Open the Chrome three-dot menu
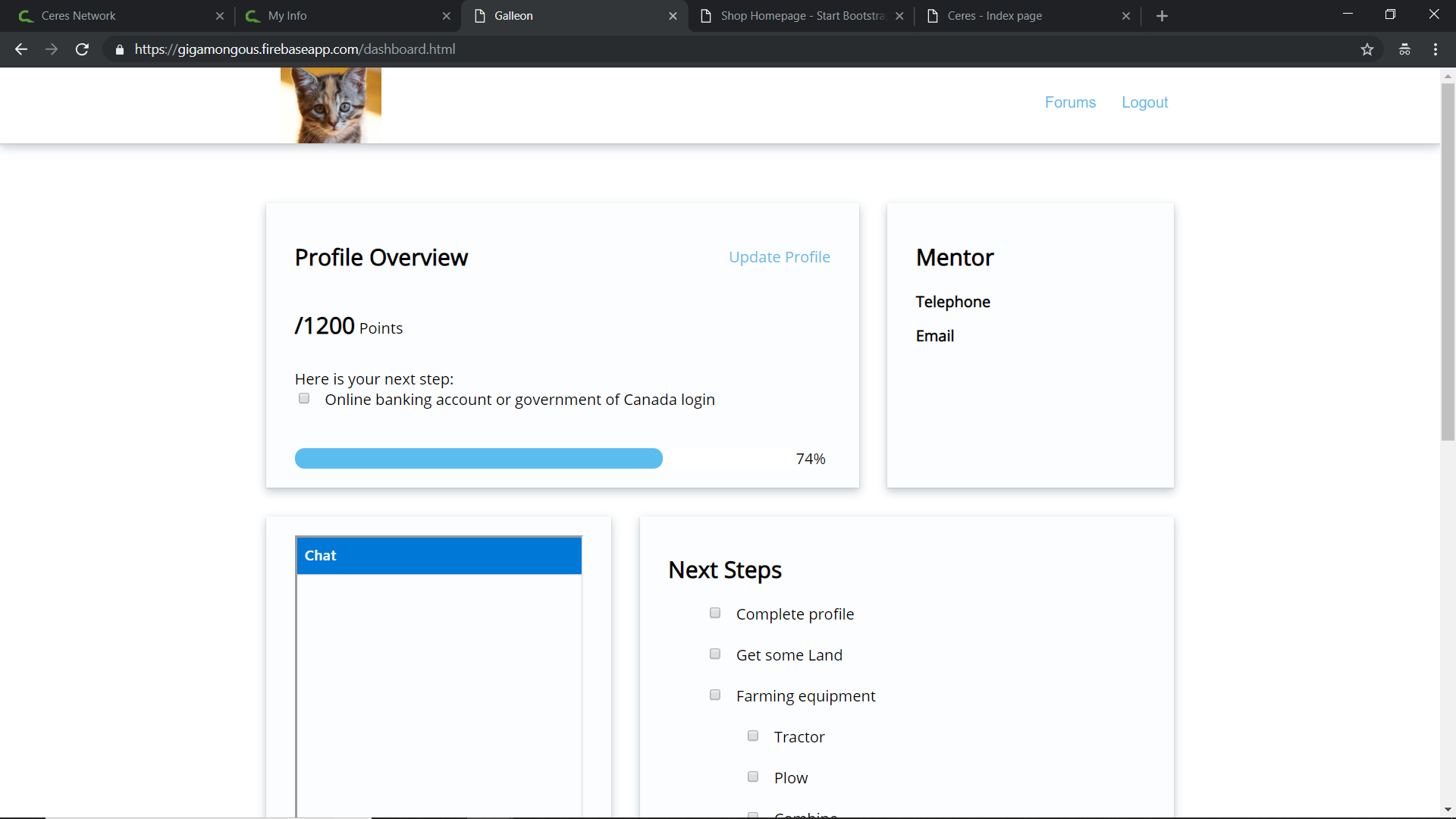Image resolution: width=1456 pixels, height=819 pixels. pyautogui.click(x=1435, y=49)
